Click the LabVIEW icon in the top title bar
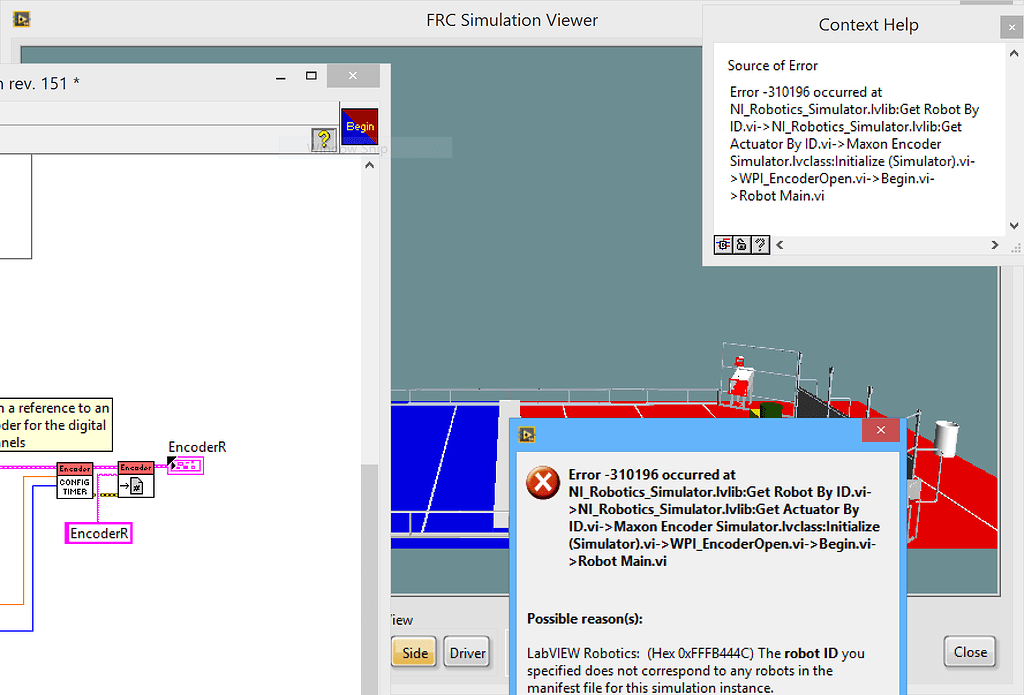The height and width of the screenshot is (695, 1024). [20, 18]
